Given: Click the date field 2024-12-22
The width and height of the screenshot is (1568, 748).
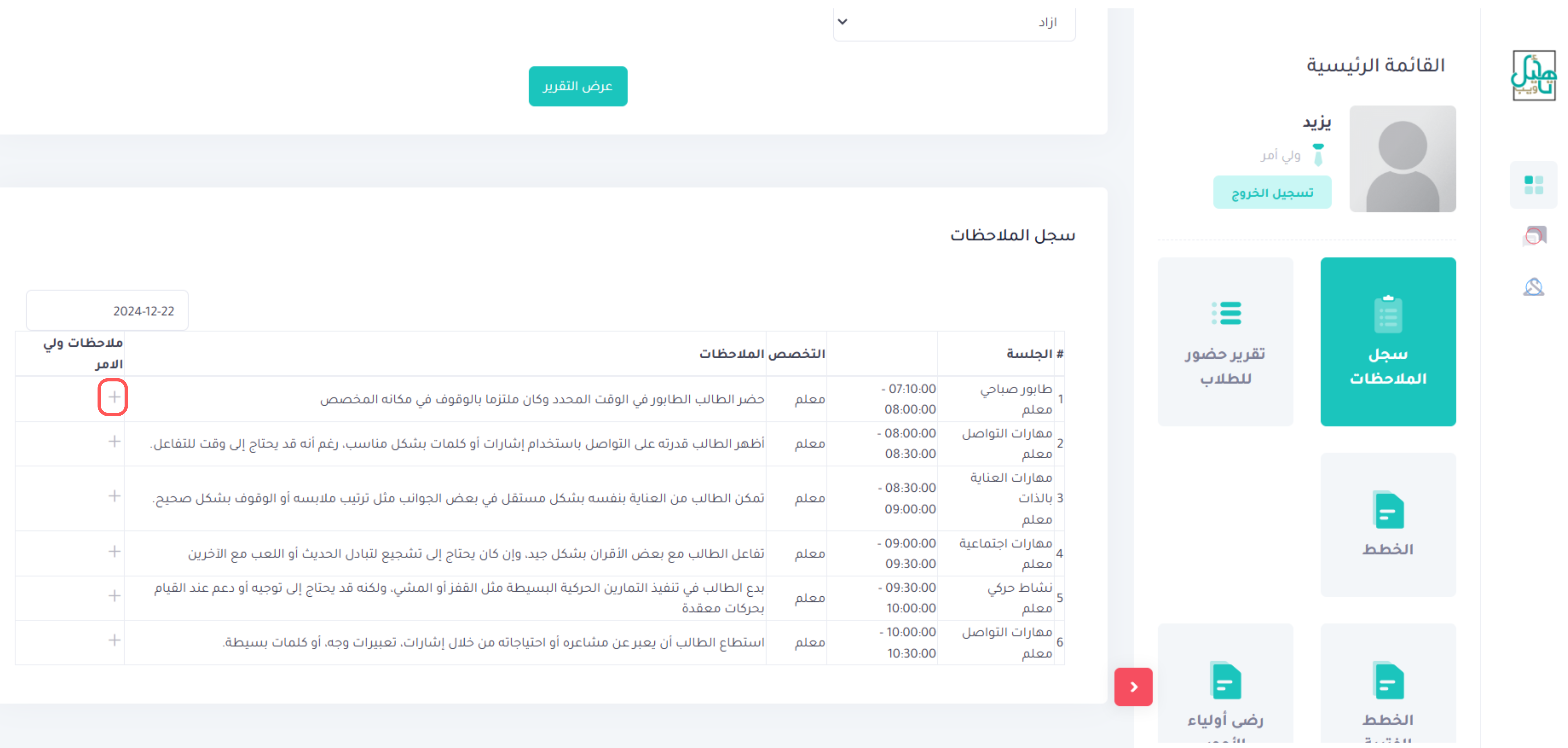Looking at the screenshot, I should pos(107,310).
